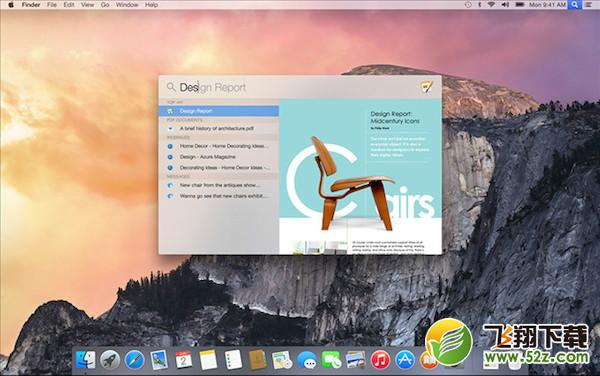Select 'A brief history of architecture.pdf'
This screenshot has width=600, height=376.
point(218,129)
